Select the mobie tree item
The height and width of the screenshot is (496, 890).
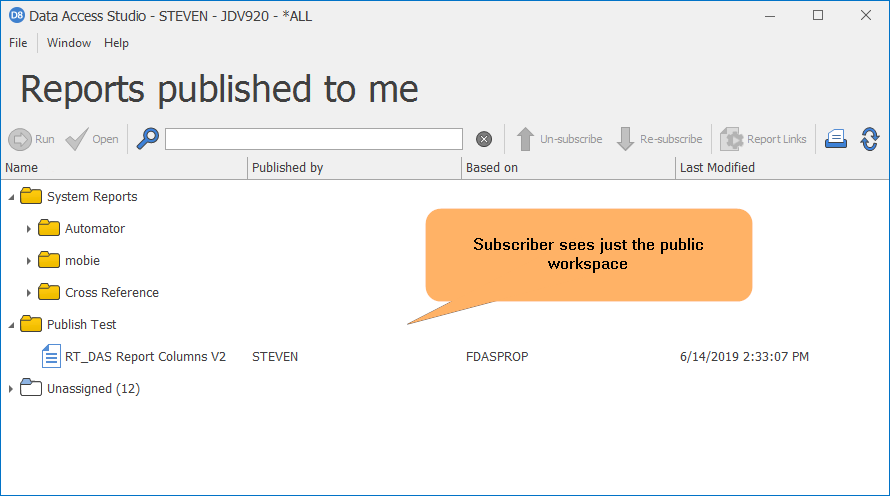tap(82, 260)
